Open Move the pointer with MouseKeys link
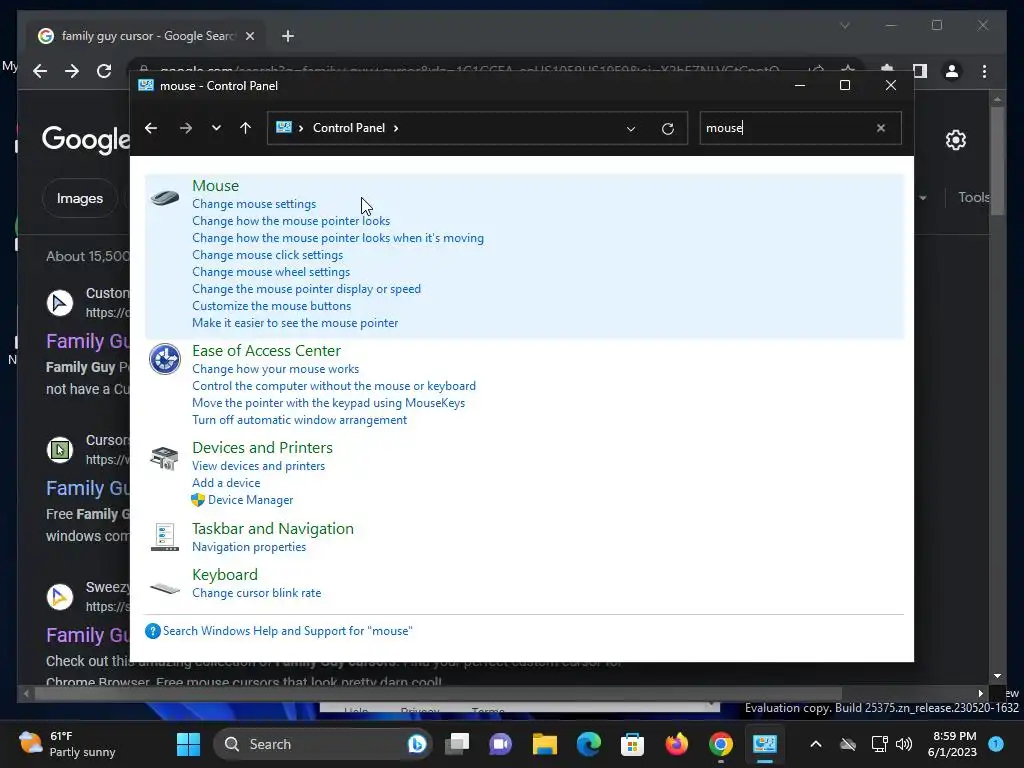Screen dimensions: 1024x768 tap(328, 403)
